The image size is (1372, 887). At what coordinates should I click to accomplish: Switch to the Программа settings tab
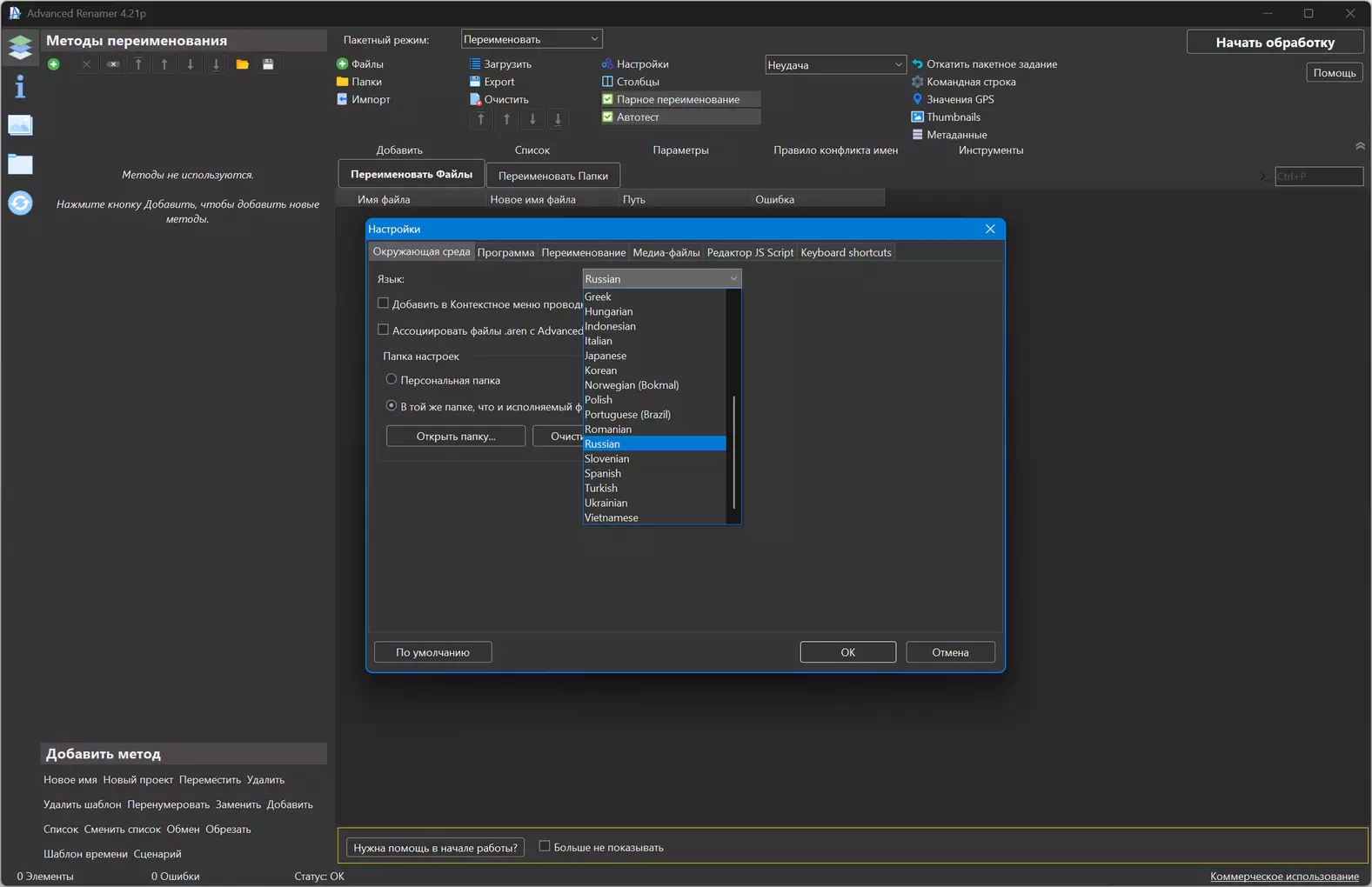505,252
